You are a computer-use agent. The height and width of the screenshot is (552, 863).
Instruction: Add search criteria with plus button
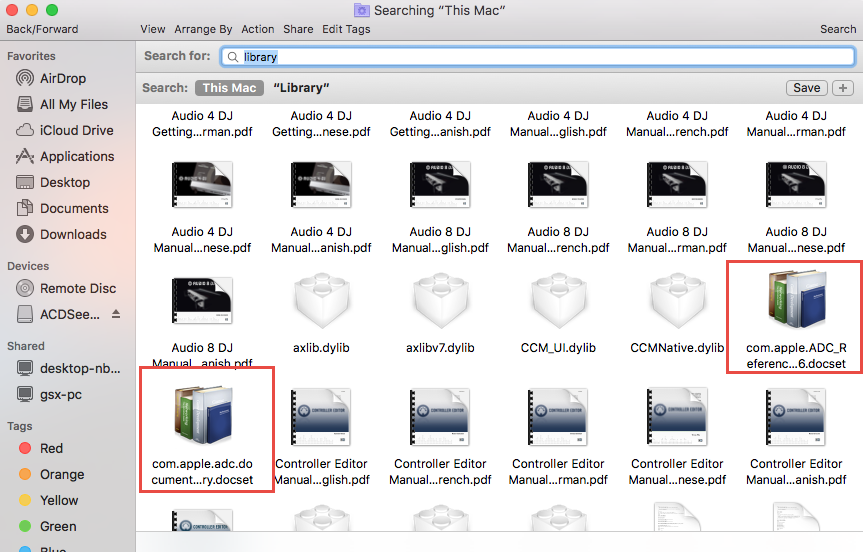pos(843,88)
